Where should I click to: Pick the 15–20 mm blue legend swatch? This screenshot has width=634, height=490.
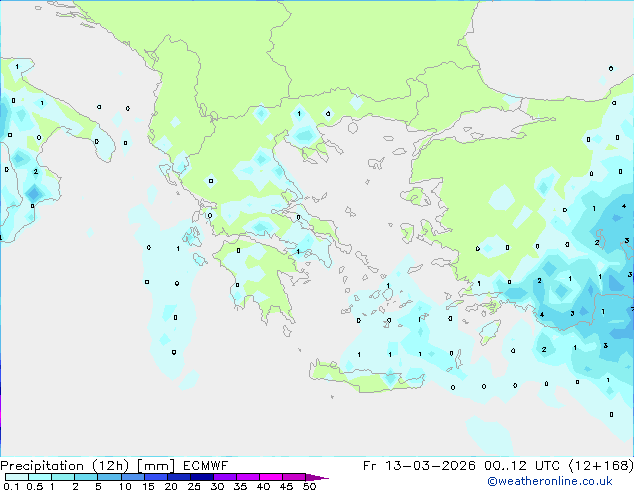156,477
